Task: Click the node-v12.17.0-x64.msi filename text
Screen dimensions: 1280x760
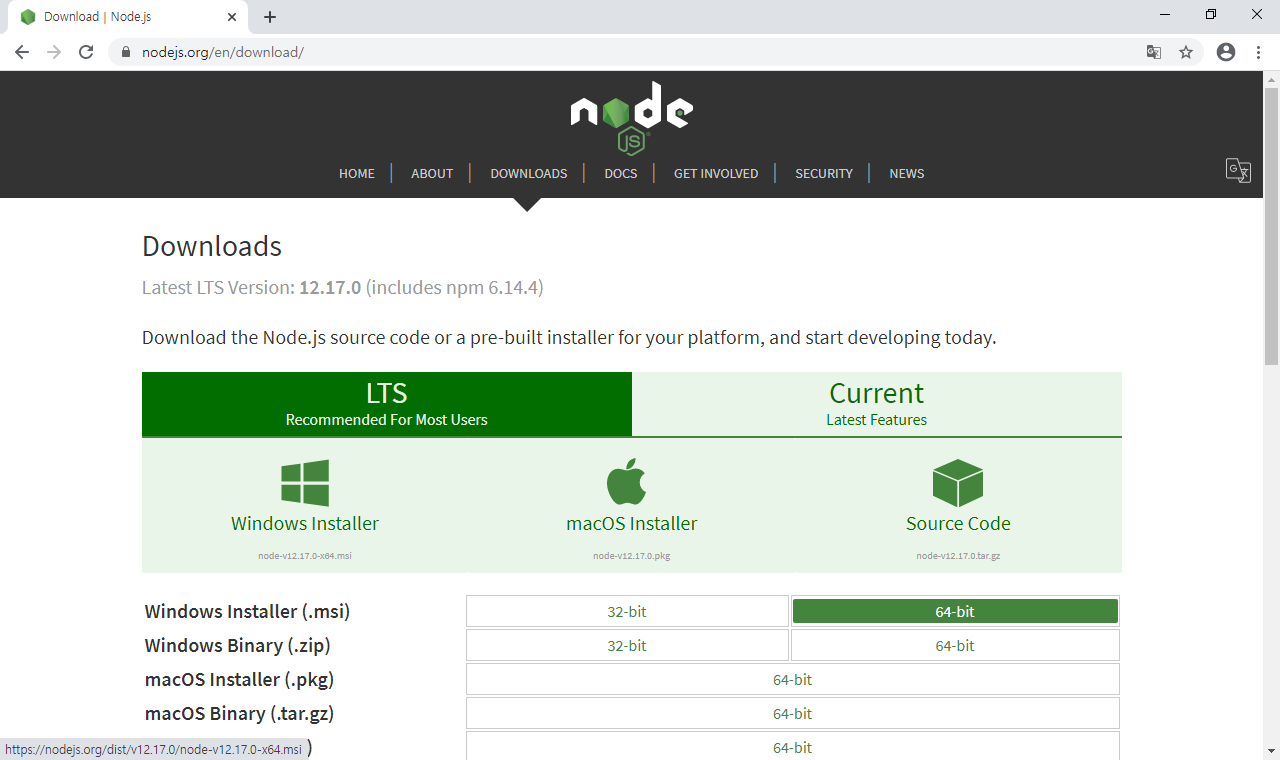Action: [305, 556]
